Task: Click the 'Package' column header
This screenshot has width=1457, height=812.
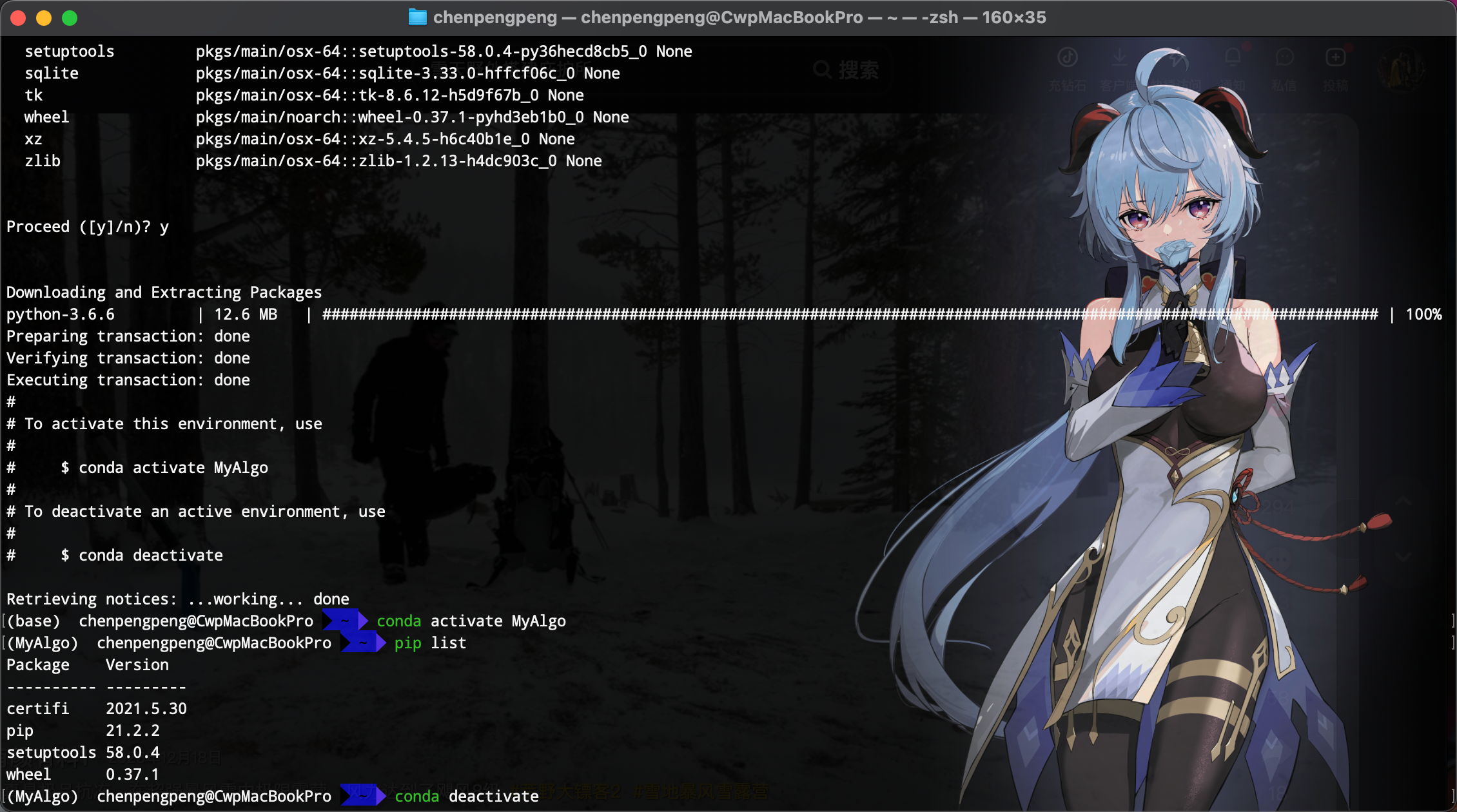Action: click(38, 665)
